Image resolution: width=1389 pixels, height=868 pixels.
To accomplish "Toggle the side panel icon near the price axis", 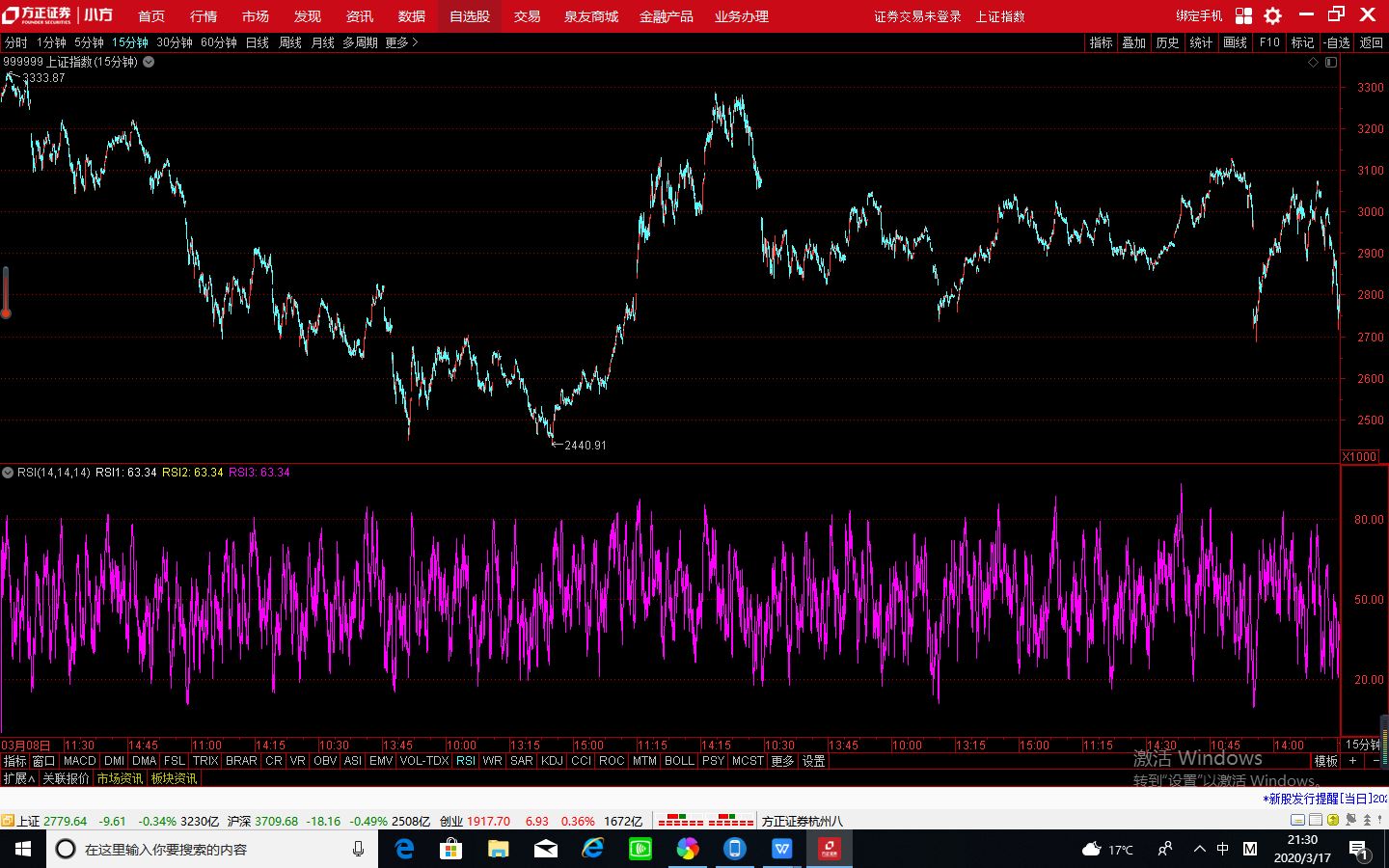I will click(1331, 62).
